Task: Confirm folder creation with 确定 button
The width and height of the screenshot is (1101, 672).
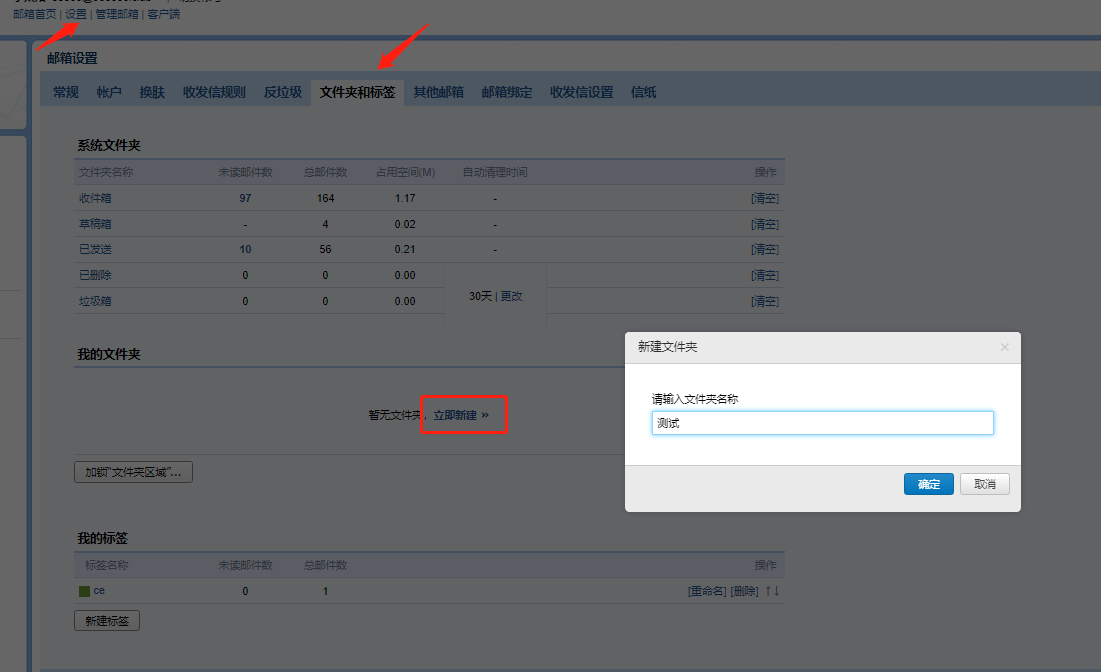Action: (x=928, y=484)
